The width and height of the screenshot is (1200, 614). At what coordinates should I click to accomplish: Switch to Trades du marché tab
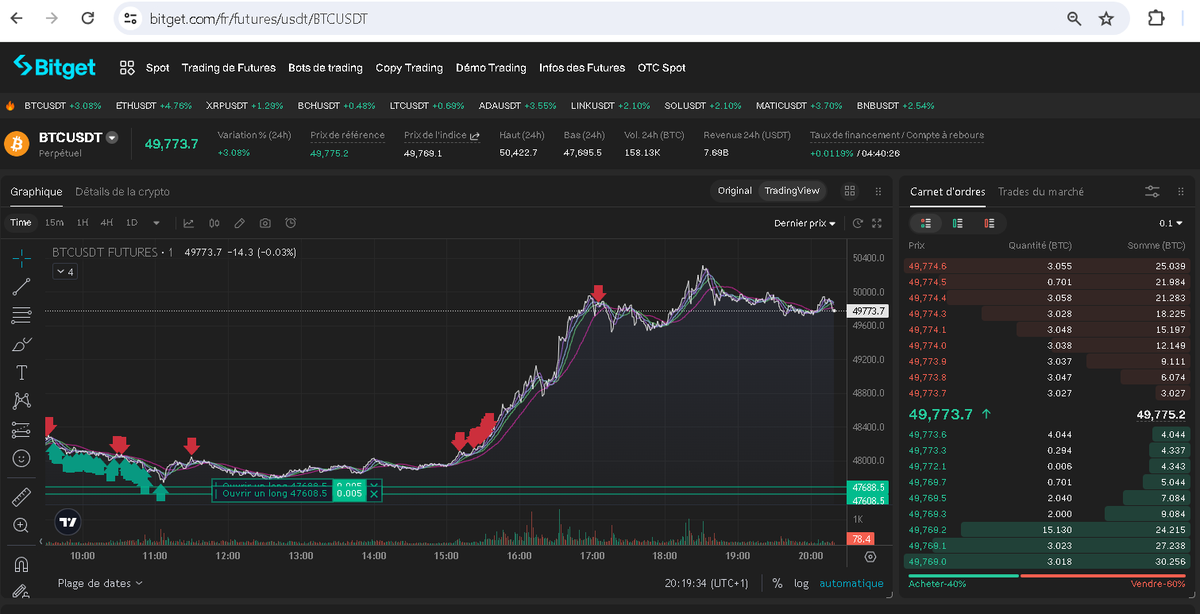click(x=1040, y=192)
